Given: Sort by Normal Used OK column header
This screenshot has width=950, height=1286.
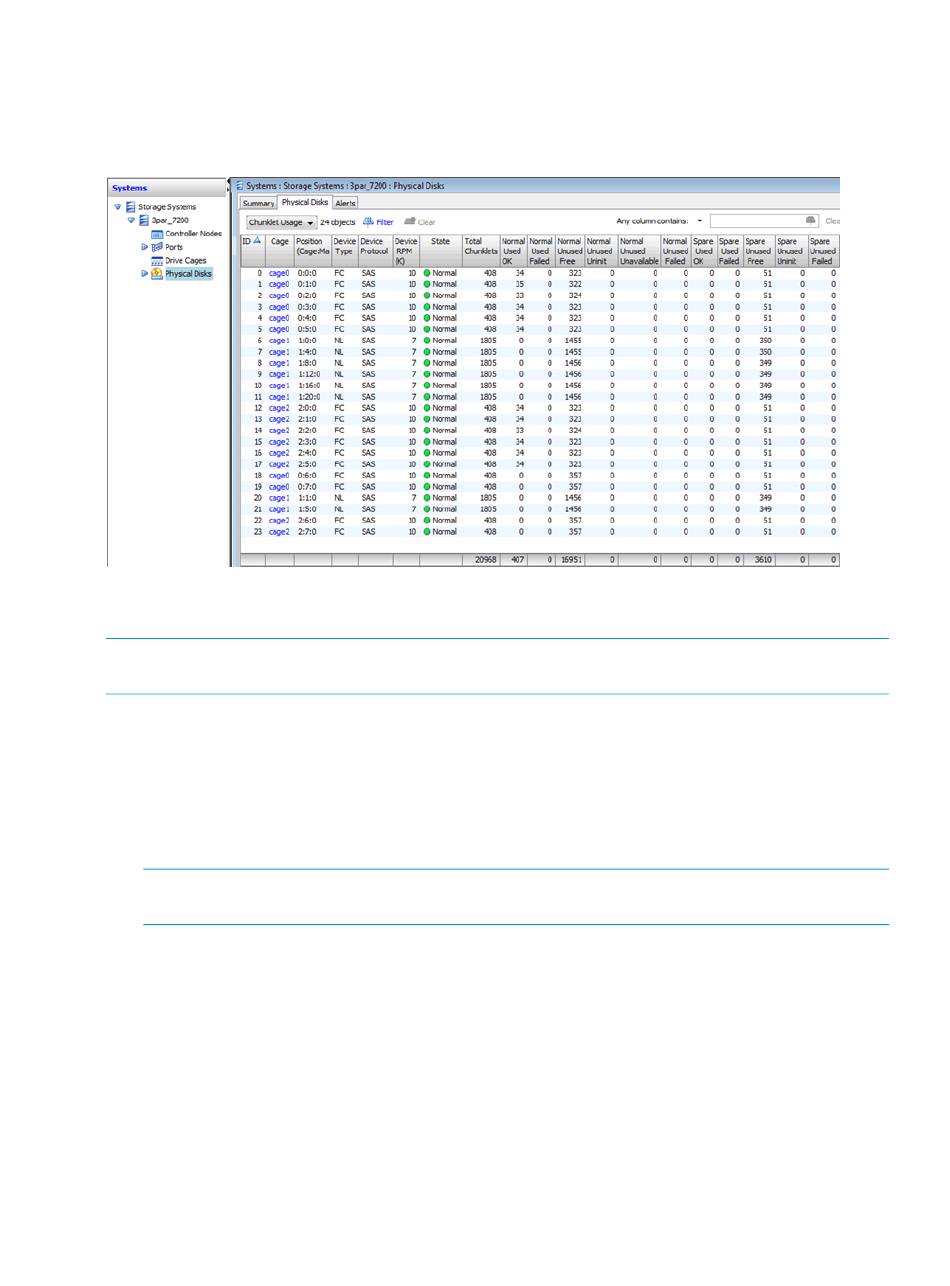Looking at the screenshot, I should (513, 251).
